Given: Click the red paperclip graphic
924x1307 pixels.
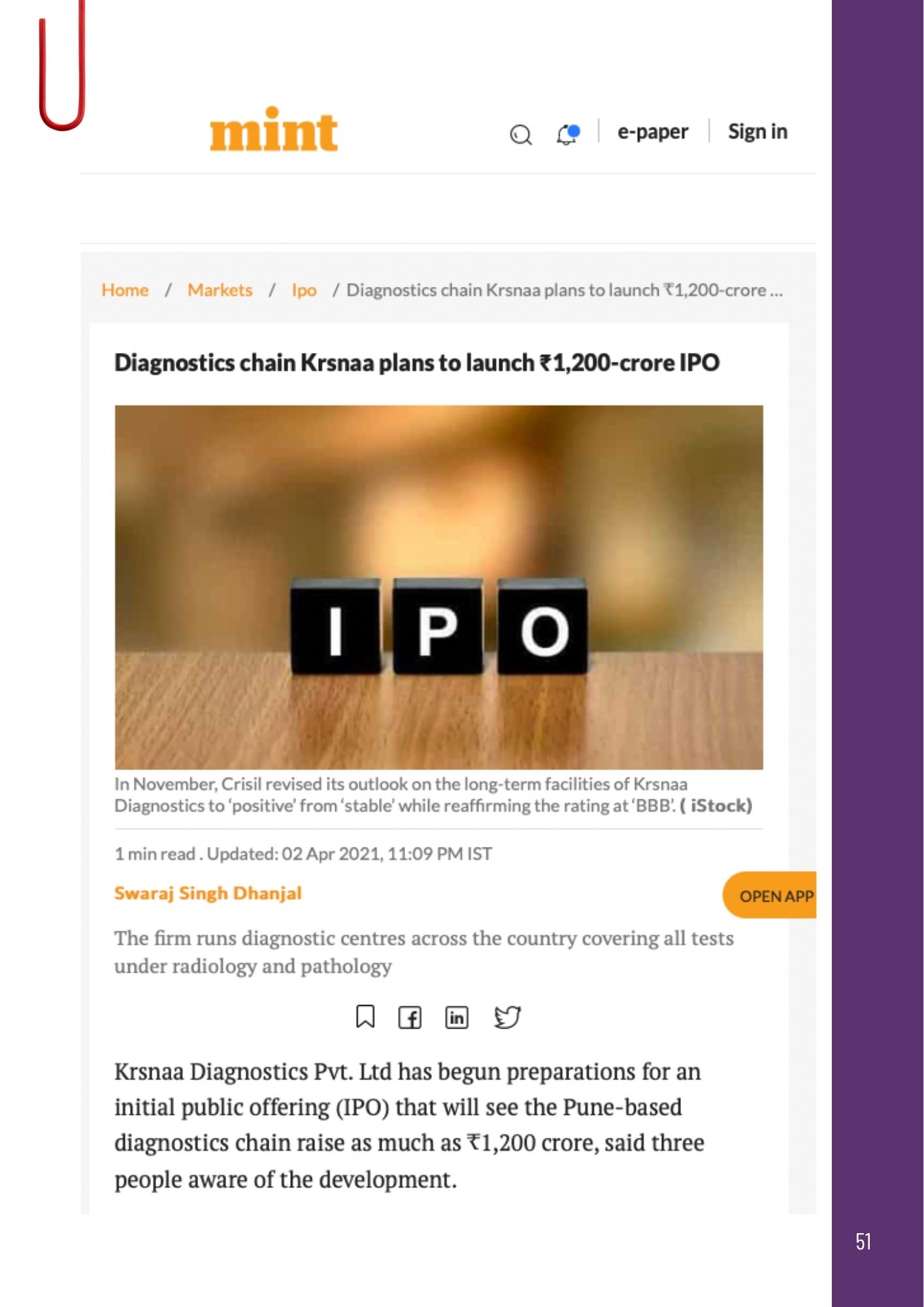Looking at the screenshot, I should [x=62, y=65].
